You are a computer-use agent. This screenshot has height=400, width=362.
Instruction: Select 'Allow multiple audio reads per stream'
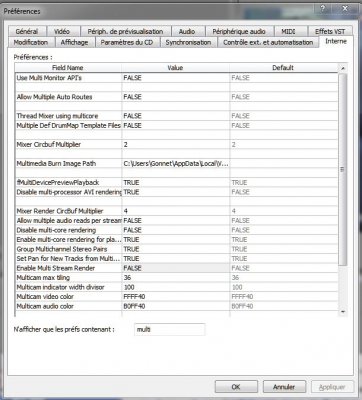pyautogui.click(x=69, y=221)
